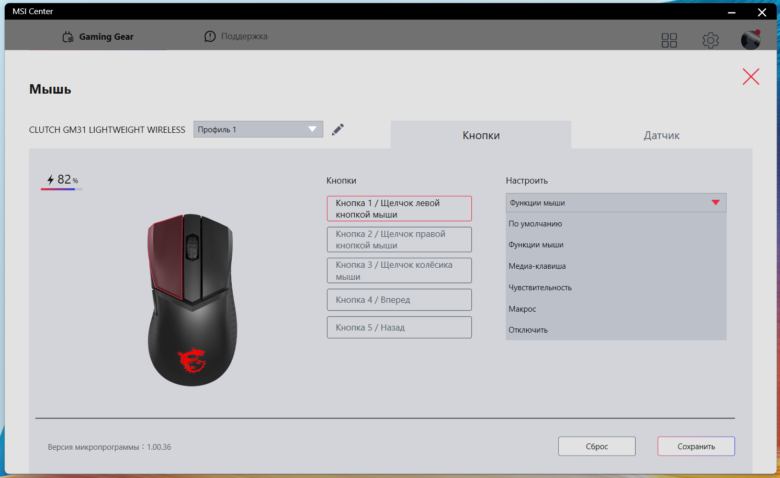Click the user profile avatar
This screenshot has width=780, height=478.
[x=750, y=40]
